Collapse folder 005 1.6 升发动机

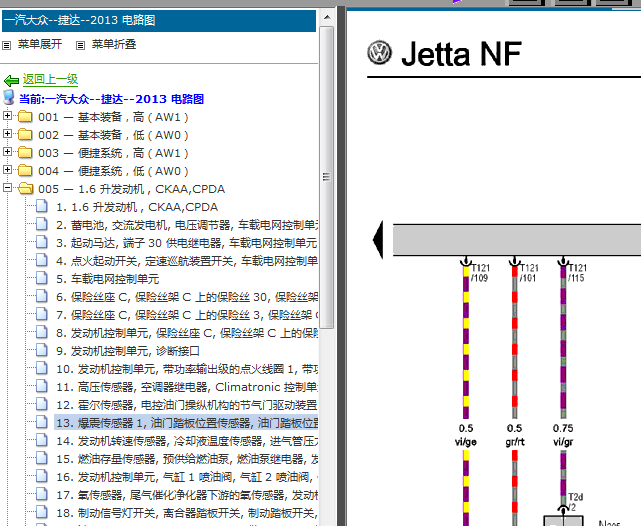click(x=7, y=188)
